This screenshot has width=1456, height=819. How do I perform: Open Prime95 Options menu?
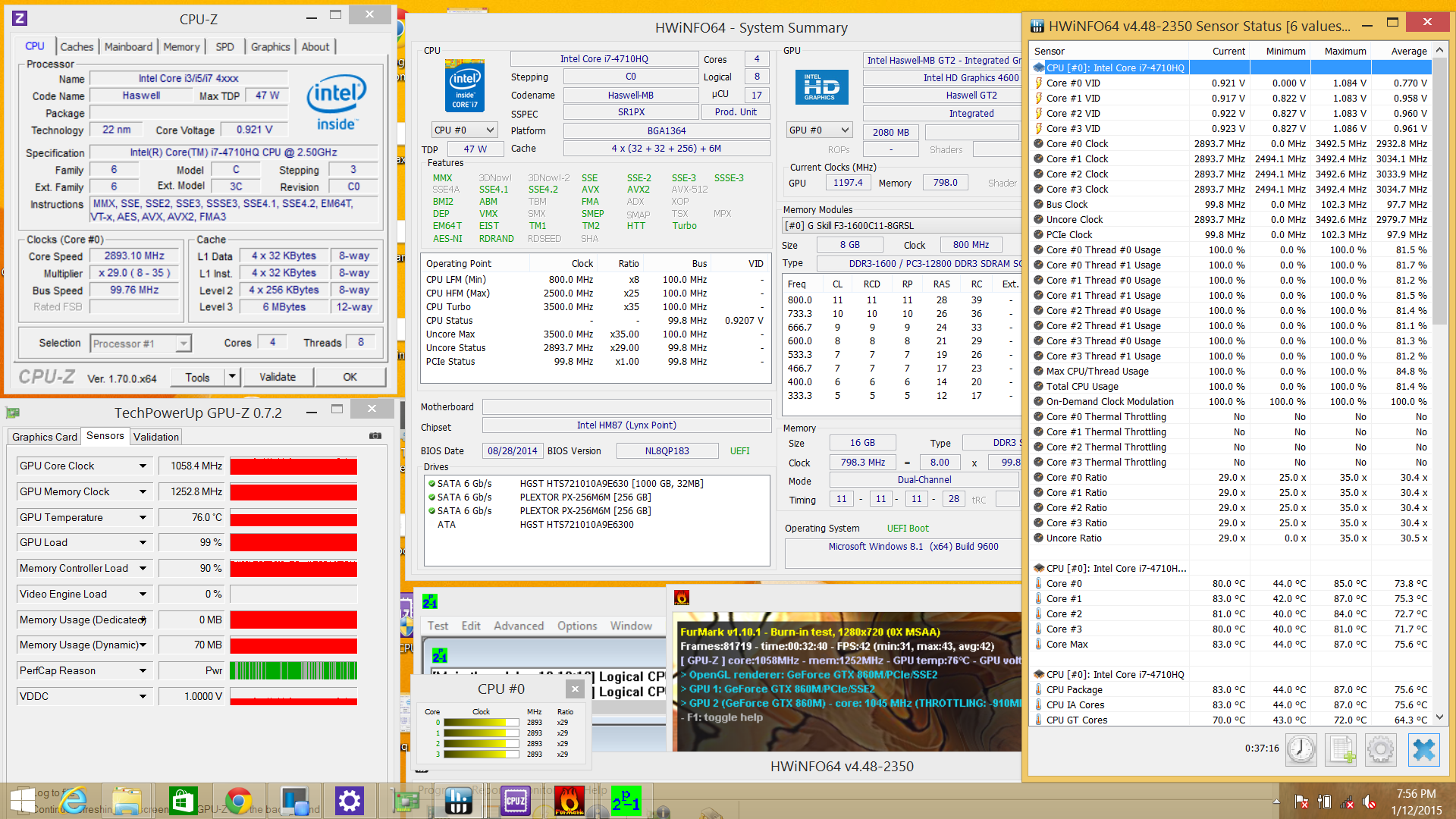point(577,626)
